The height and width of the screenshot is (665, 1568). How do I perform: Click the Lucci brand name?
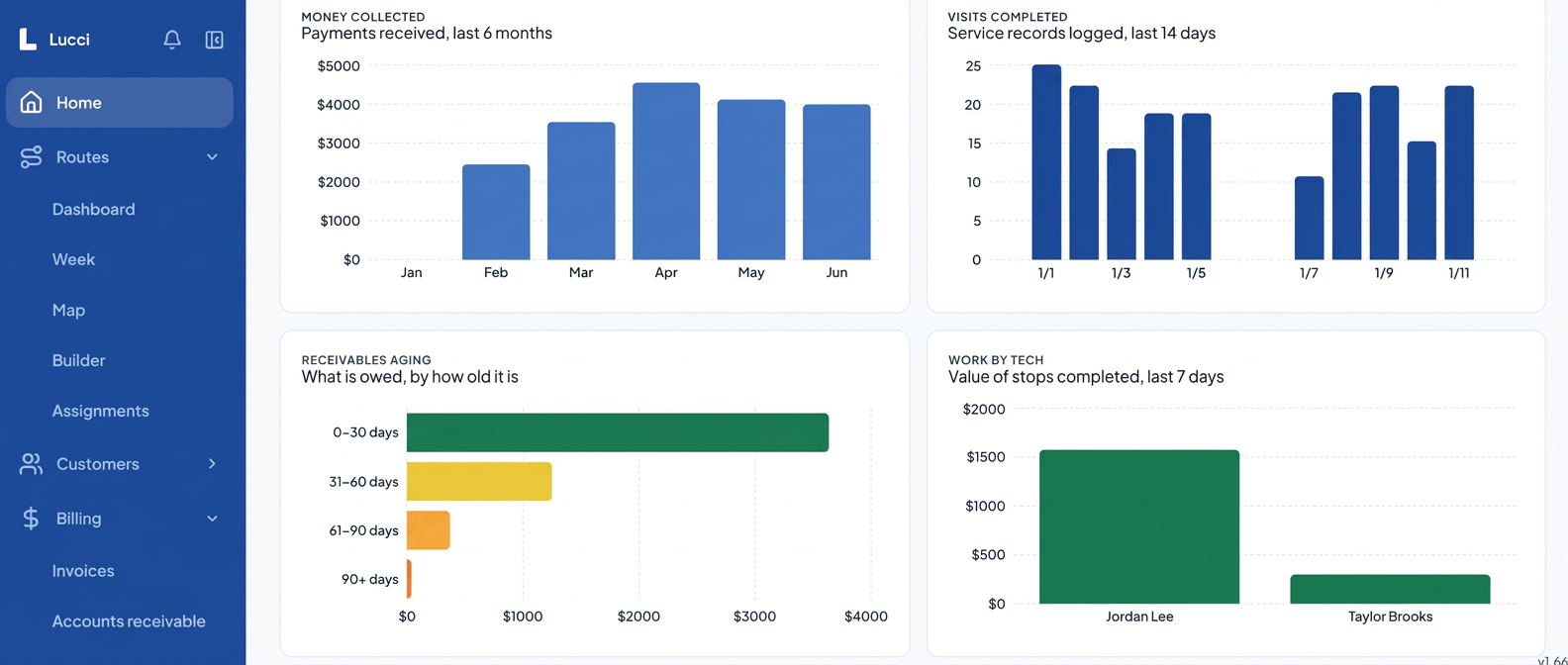(x=69, y=40)
